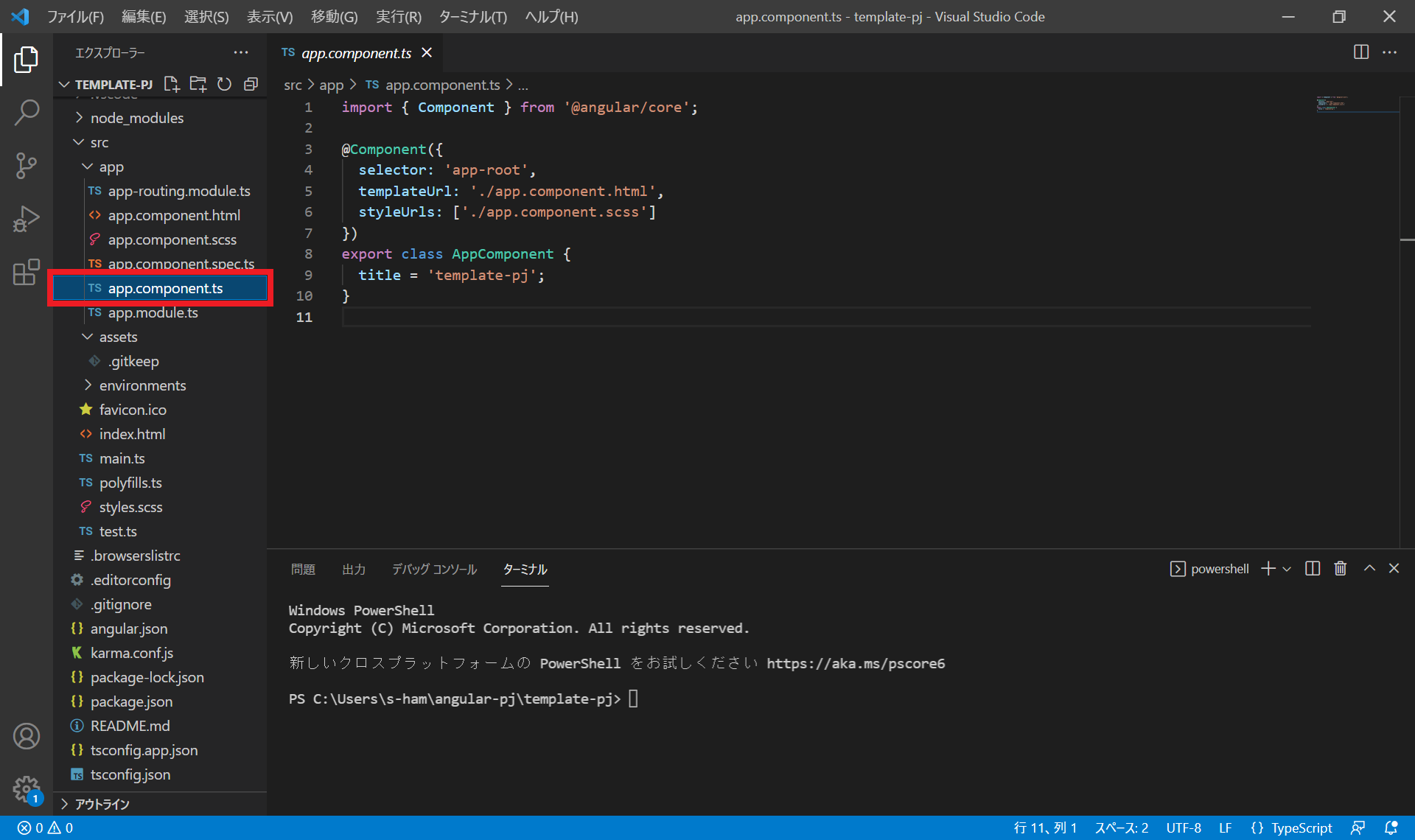The width and height of the screenshot is (1415, 840).
Task: Collapse all folders in explorer
Action: [251, 84]
